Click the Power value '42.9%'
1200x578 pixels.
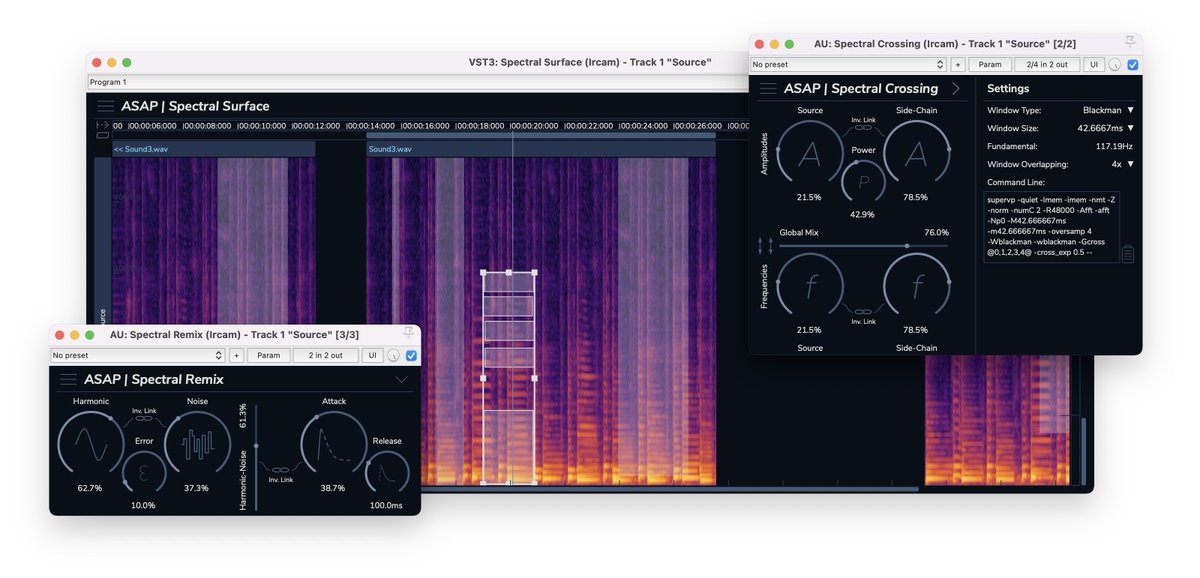tap(862, 214)
